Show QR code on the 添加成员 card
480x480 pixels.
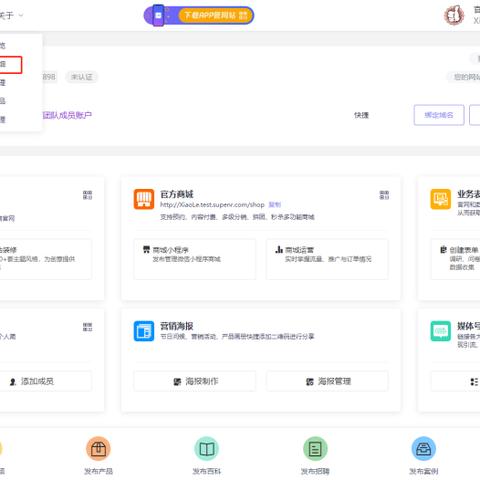(87, 327)
